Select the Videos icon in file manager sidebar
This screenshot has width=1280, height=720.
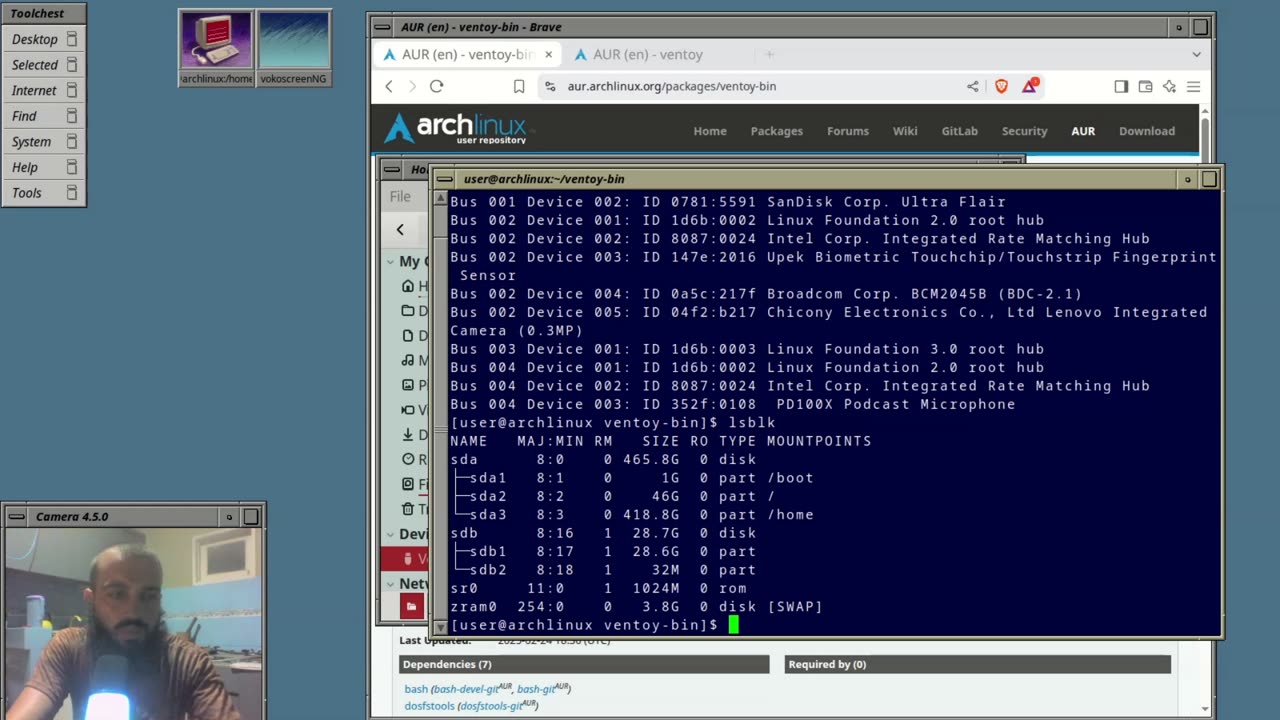point(408,410)
